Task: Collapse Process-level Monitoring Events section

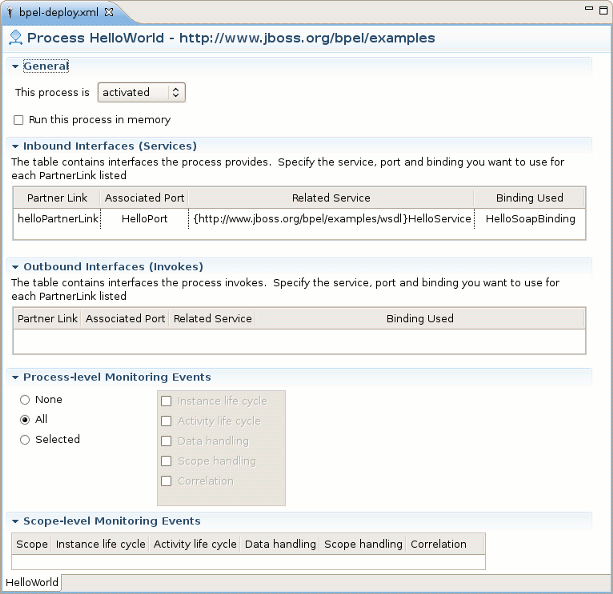Action: 15,377
